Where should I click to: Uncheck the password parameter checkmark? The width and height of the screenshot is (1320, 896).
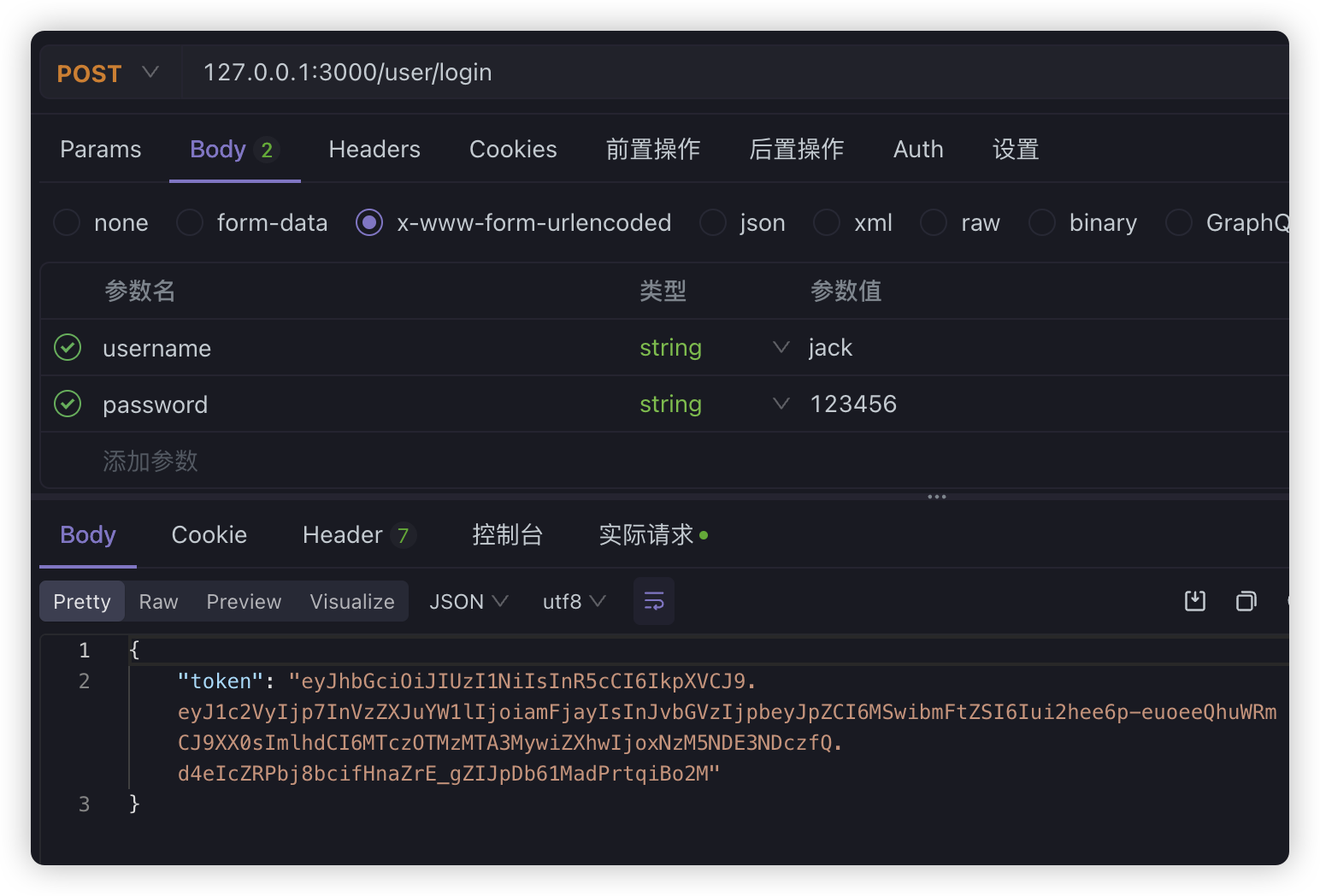click(x=68, y=404)
